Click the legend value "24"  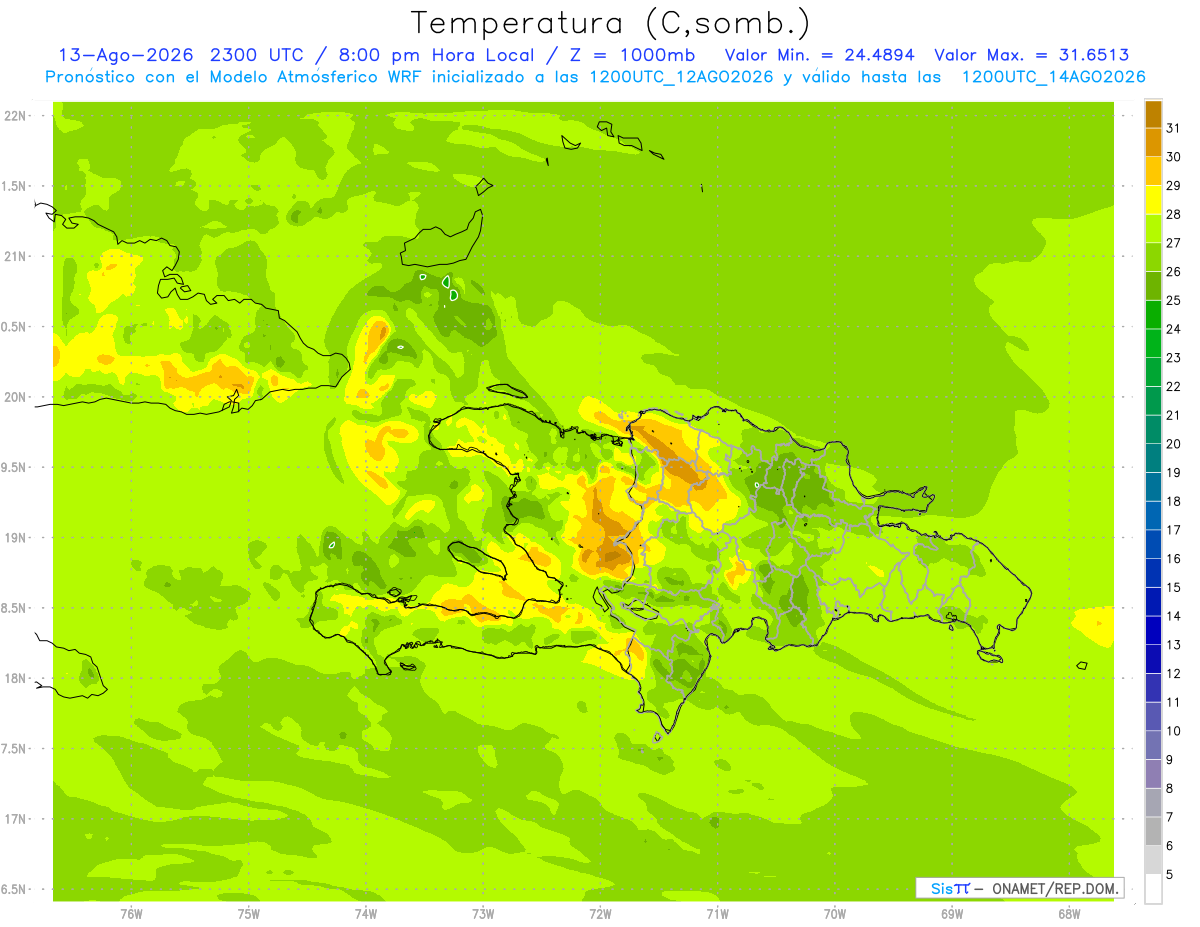pyautogui.click(x=1173, y=329)
